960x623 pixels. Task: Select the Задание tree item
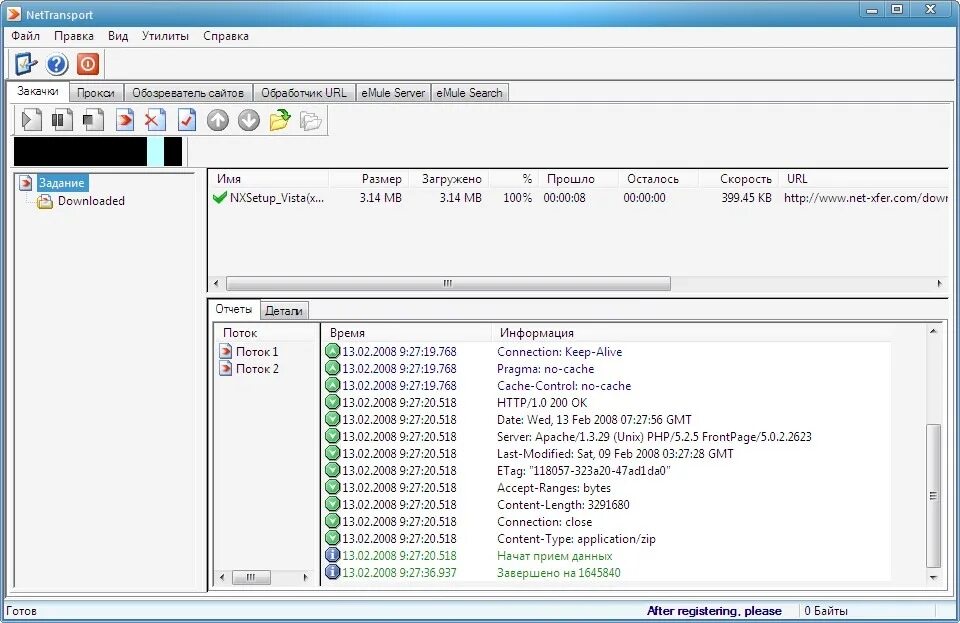pyautogui.click(x=62, y=182)
